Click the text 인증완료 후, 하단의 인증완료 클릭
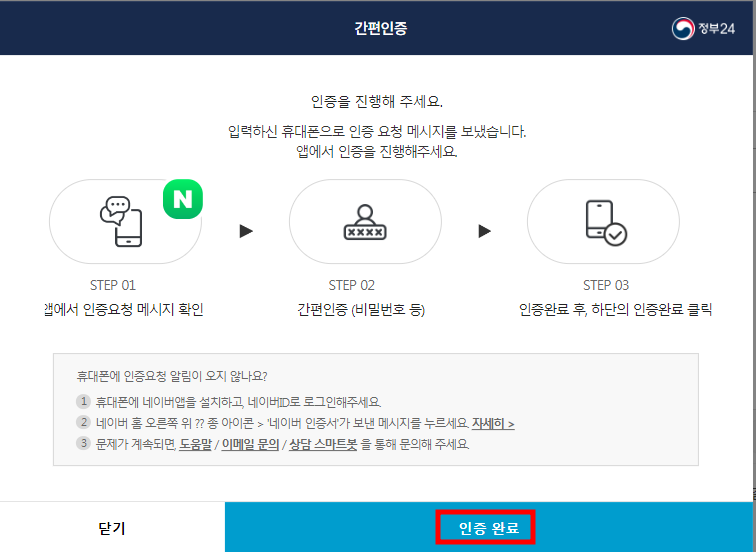756x552 pixels. [x=615, y=309]
